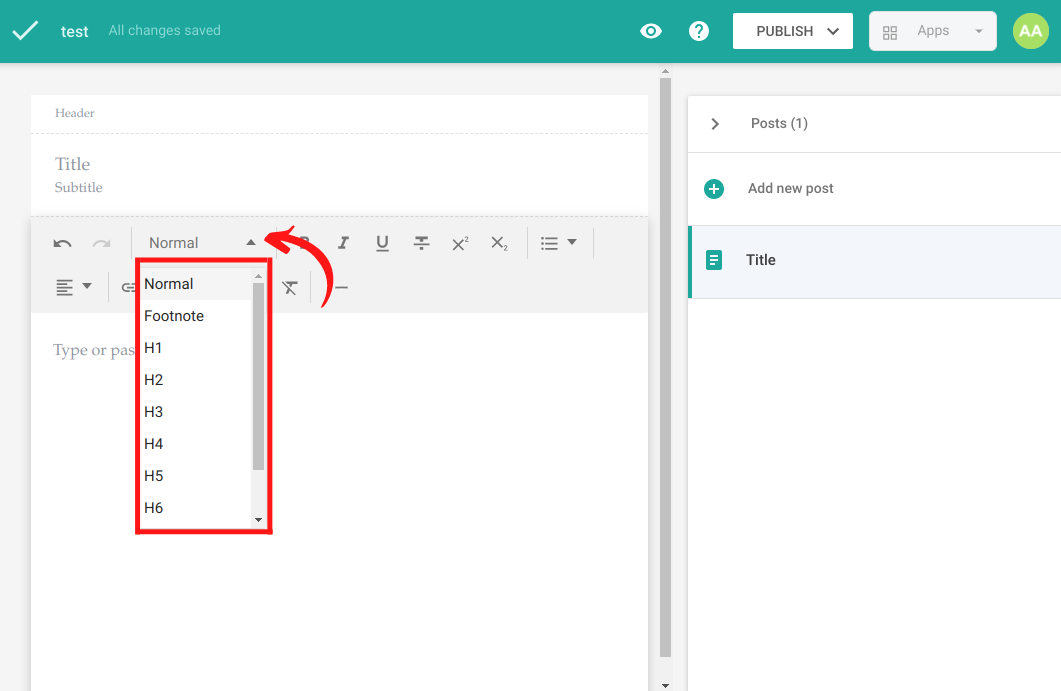Toggle preview with the eye icon
The height and width of the screenshot is (691, 1061).
(x=651, y=31)
